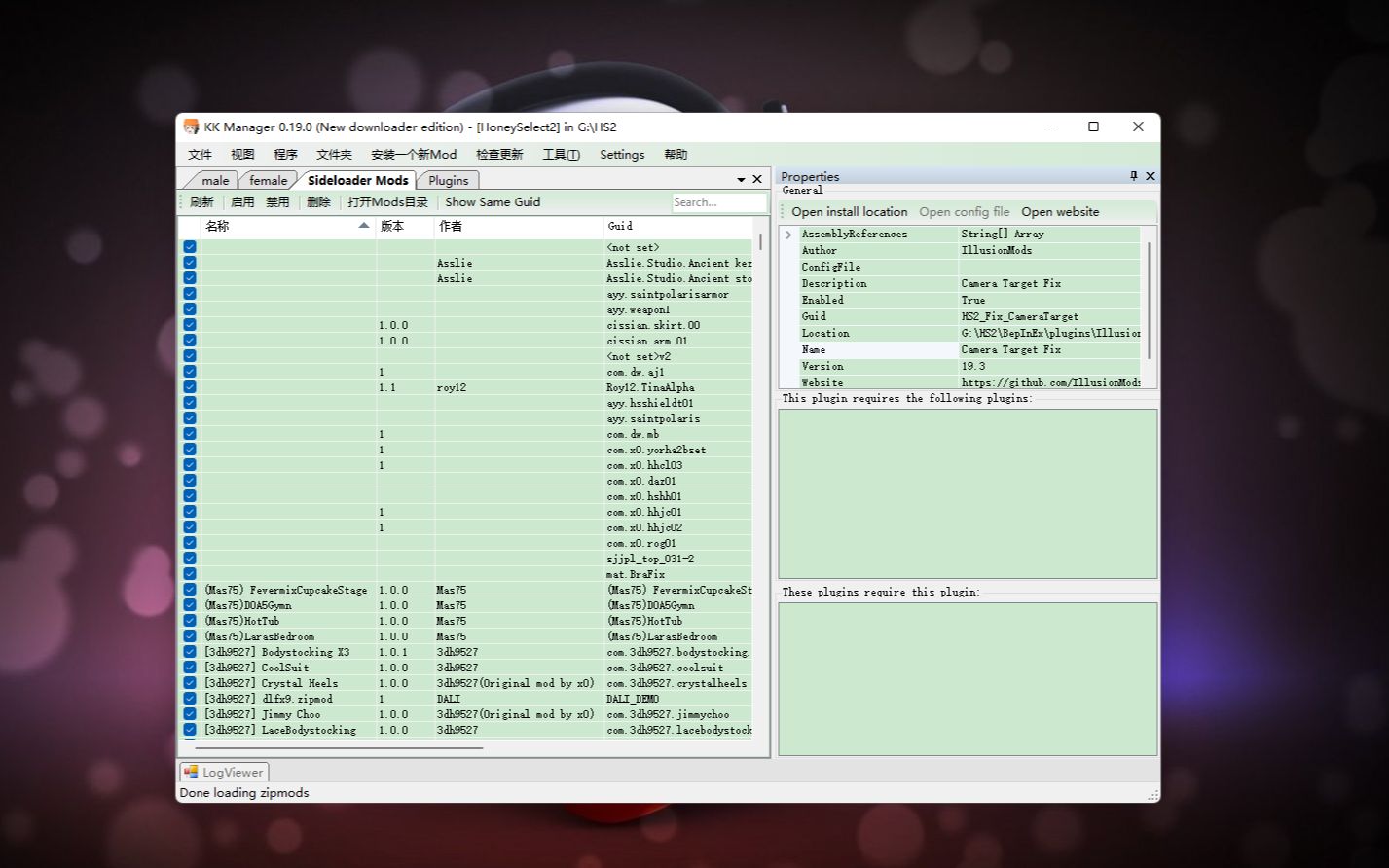
Task: Toggle checkbox for [3dh9527] CoolSuit row
Action: tap(190, 668)
